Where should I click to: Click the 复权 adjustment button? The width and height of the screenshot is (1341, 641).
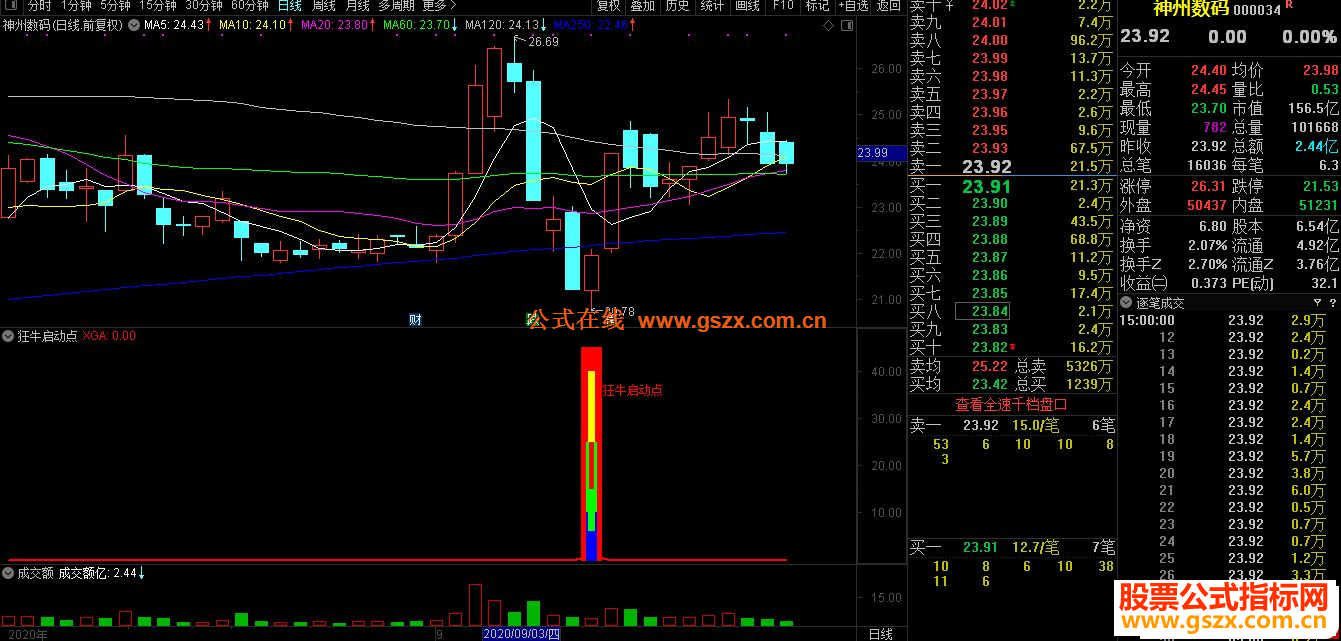[x=608, y=6]
